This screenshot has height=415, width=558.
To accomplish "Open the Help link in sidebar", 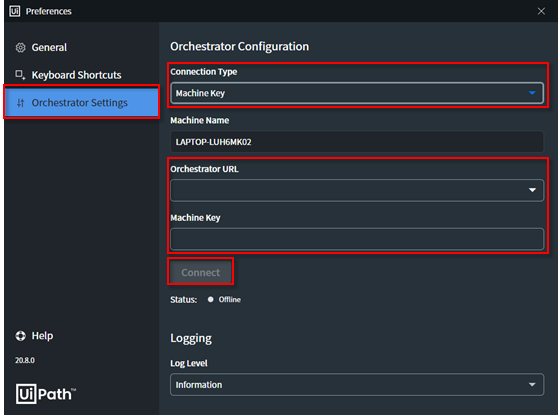I will click(42, 336).
